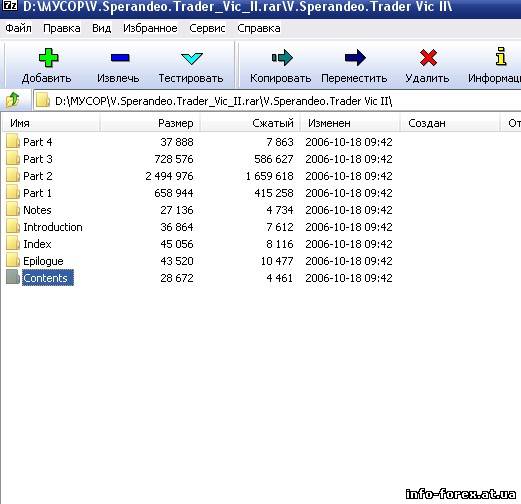Open the Сервис menu
521x504 pixels.
point(207,28)
